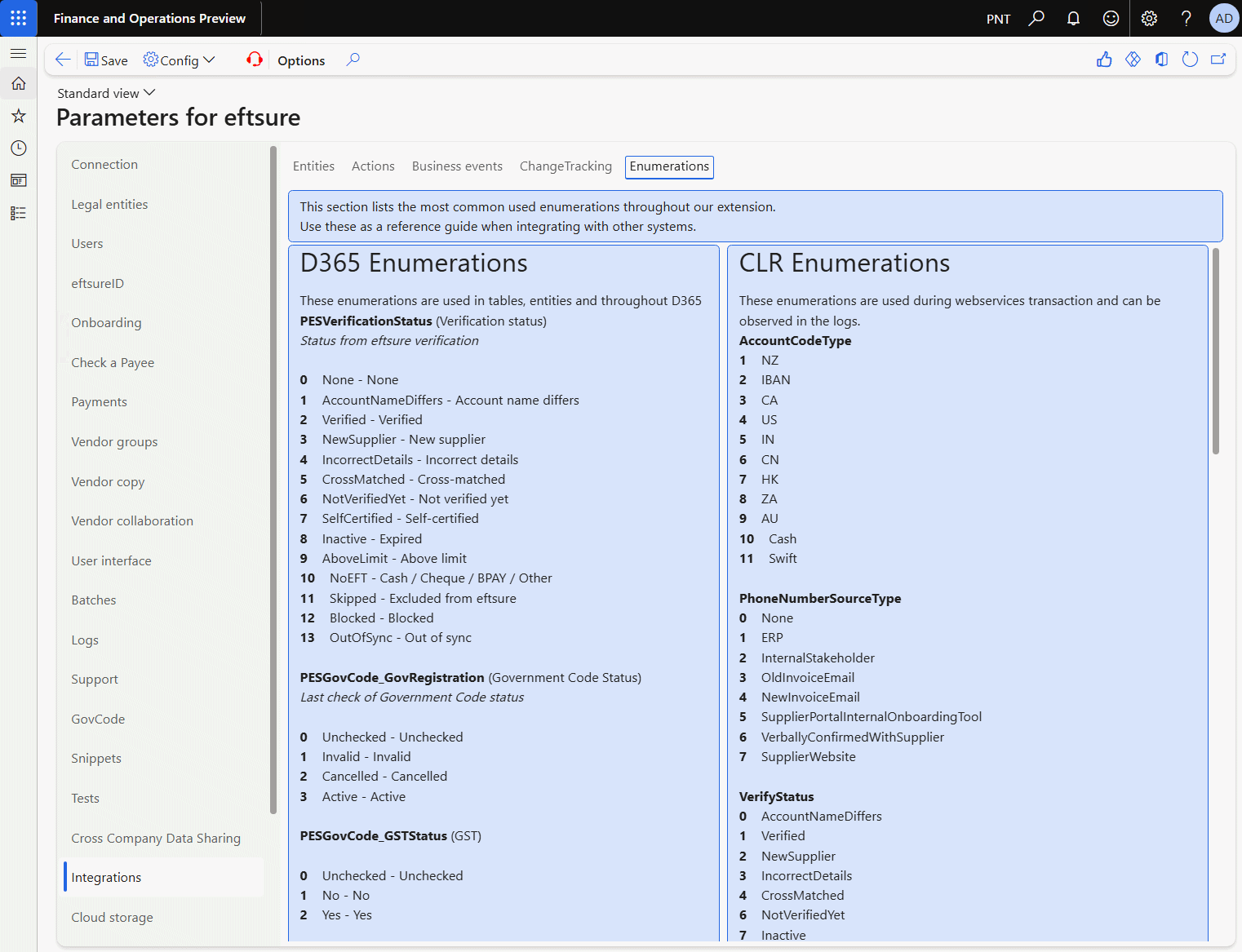Viewport: 1242px width, 952px height.
Task: Open the notifications bell
Action: 1073,18
